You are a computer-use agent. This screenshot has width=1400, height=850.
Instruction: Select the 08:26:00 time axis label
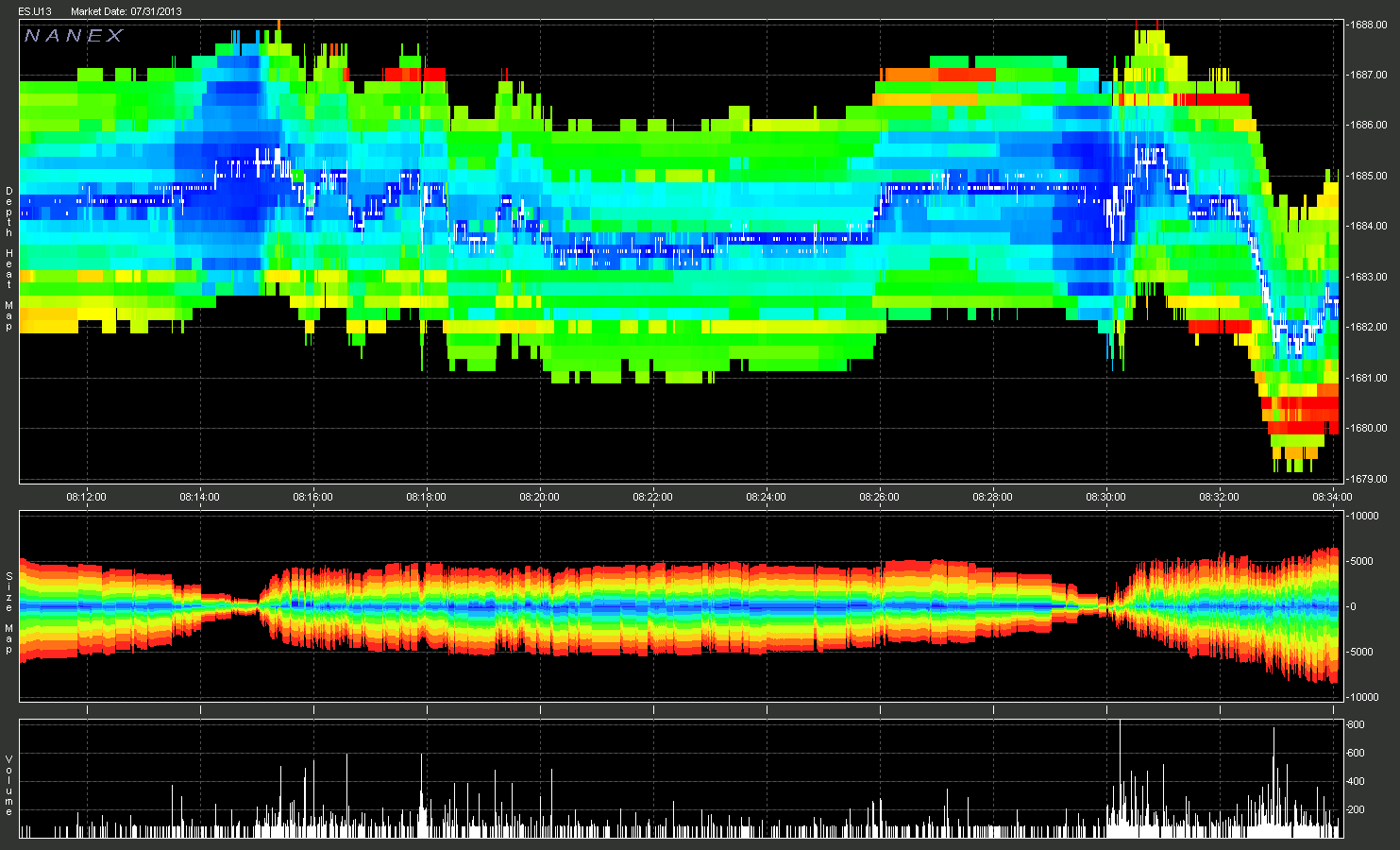point(879,497)
